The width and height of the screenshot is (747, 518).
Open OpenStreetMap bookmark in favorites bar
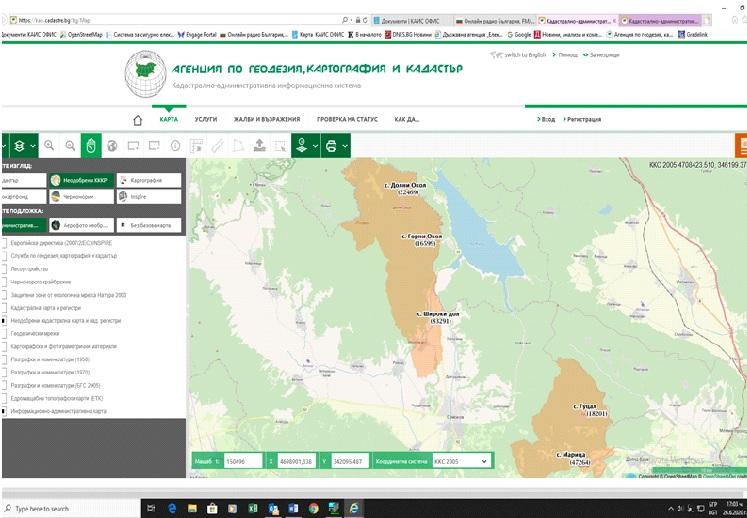point(81,35)
